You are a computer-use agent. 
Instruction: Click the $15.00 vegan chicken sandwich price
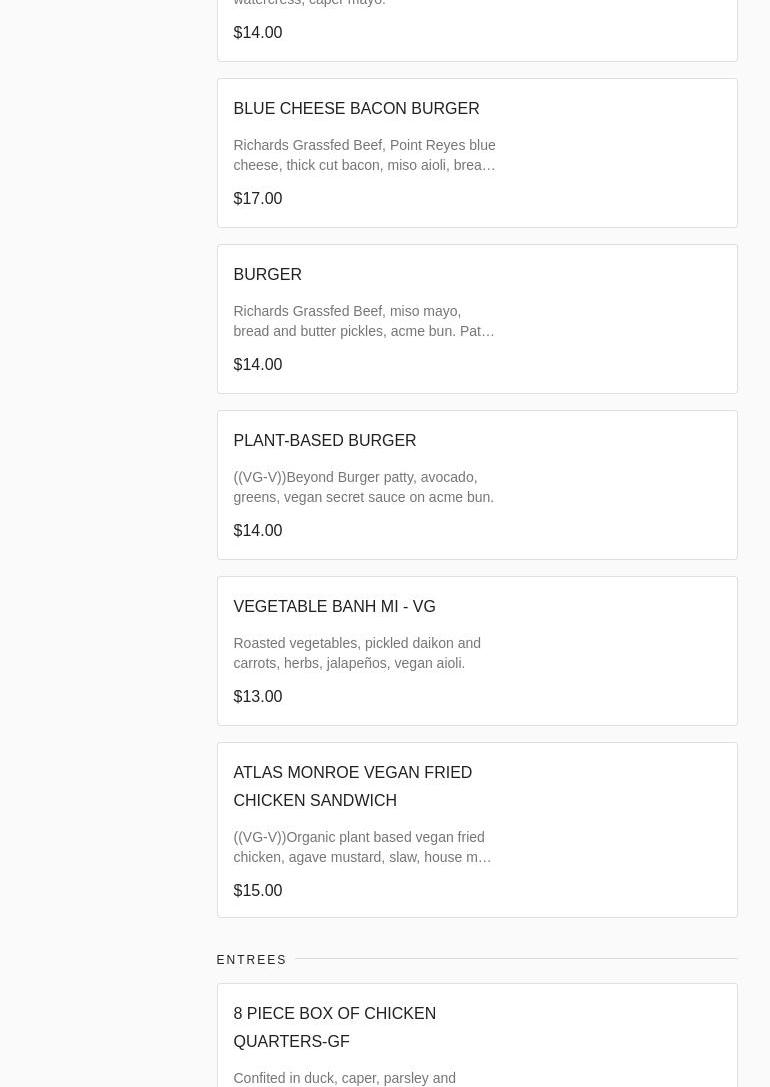pos(258,890)
